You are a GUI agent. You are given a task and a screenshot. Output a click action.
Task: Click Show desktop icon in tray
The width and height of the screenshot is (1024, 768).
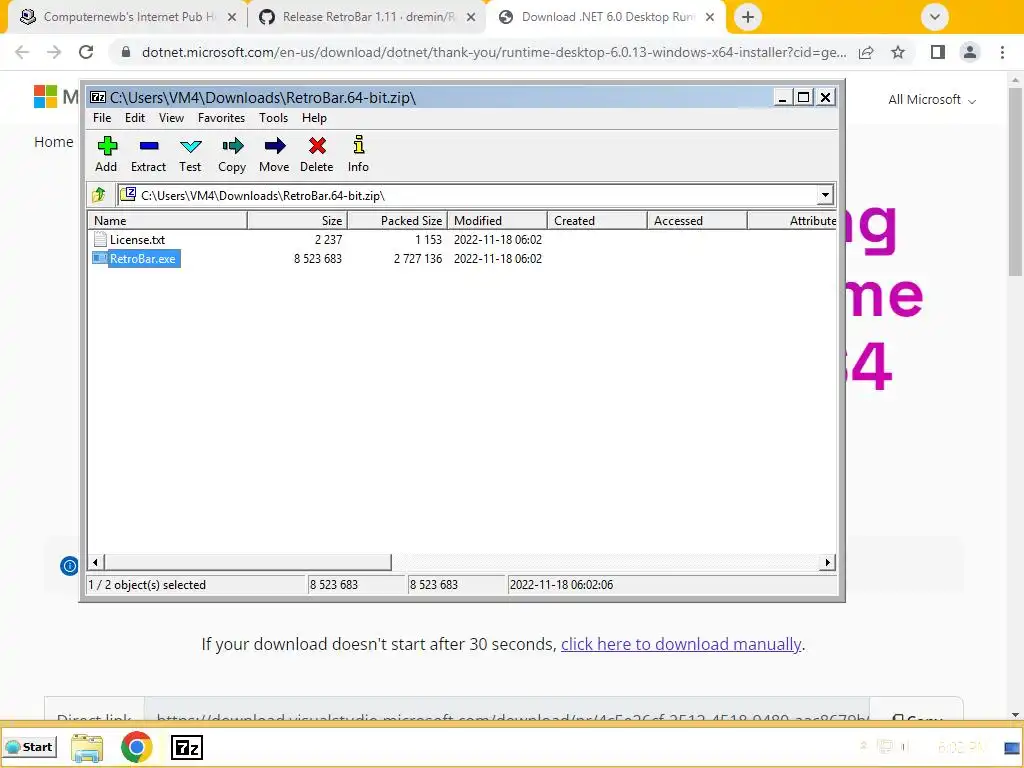pos(1012,748)
